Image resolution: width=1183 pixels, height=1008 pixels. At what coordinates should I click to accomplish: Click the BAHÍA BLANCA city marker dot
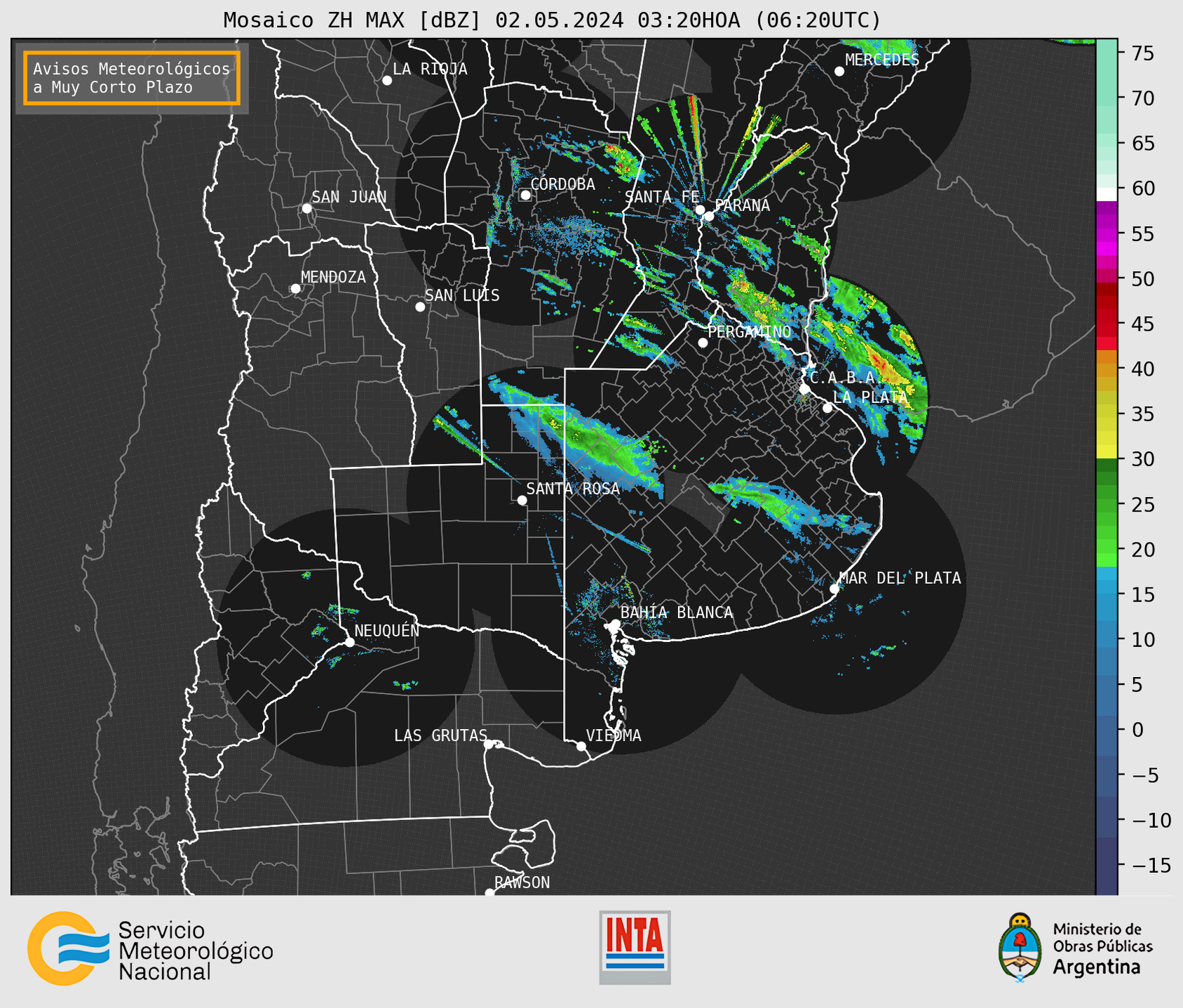pyautogui.click(x=615, y=624)
